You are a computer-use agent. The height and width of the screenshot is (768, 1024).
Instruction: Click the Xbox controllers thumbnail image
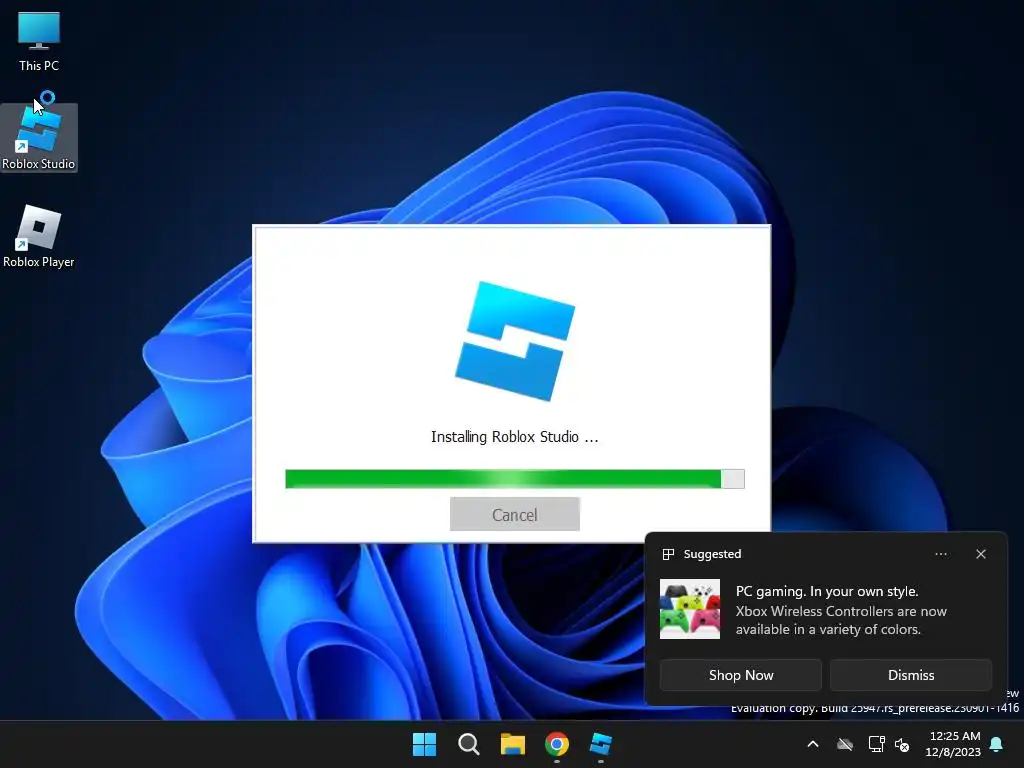click(690, 609)
